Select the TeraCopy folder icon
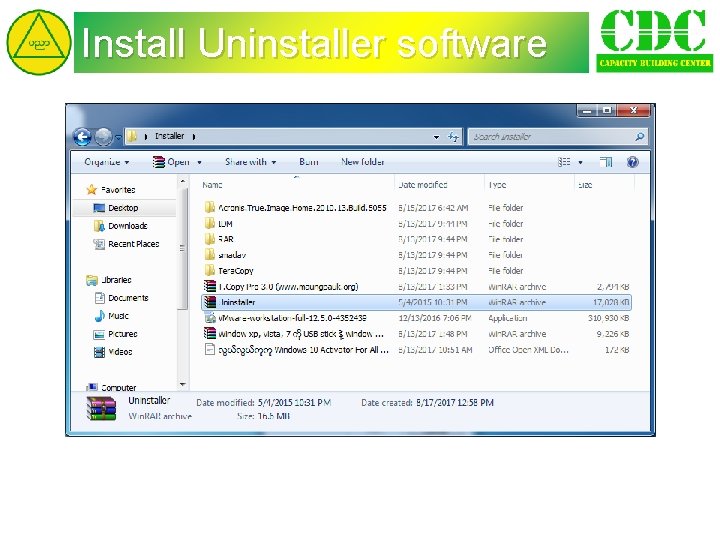Image resolution: width=720 pixels, height=540 pixels. tap(210, 270)
